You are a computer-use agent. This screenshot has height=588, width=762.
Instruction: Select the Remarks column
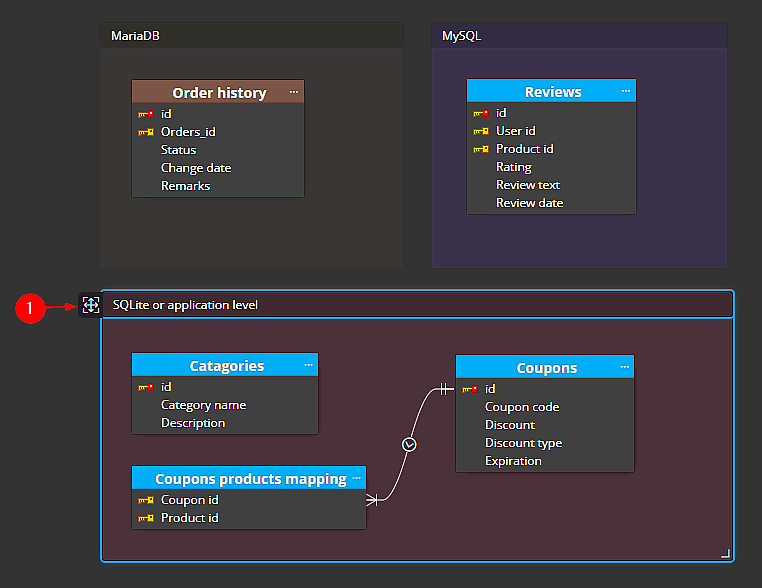tap(218, 186)
